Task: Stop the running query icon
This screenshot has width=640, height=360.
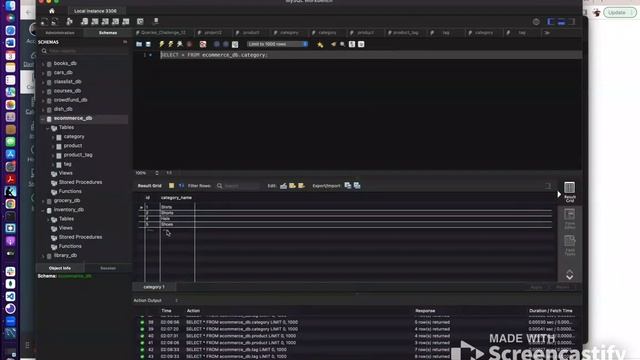Action: (x=189, y=44)
